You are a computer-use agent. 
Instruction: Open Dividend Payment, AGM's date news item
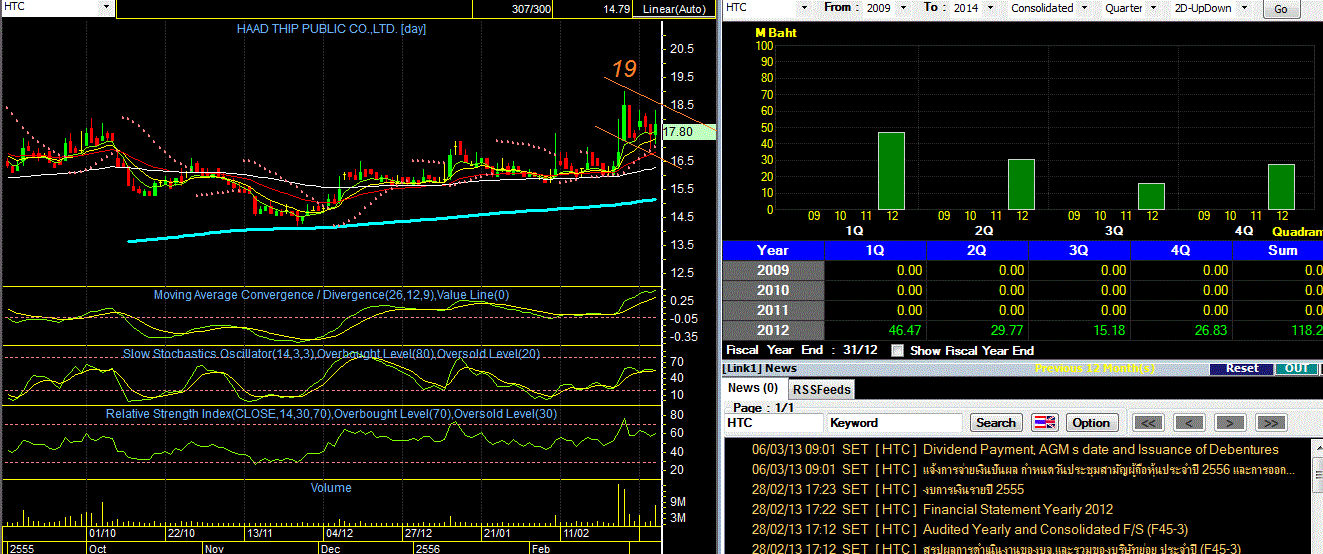click(1100, 449)
